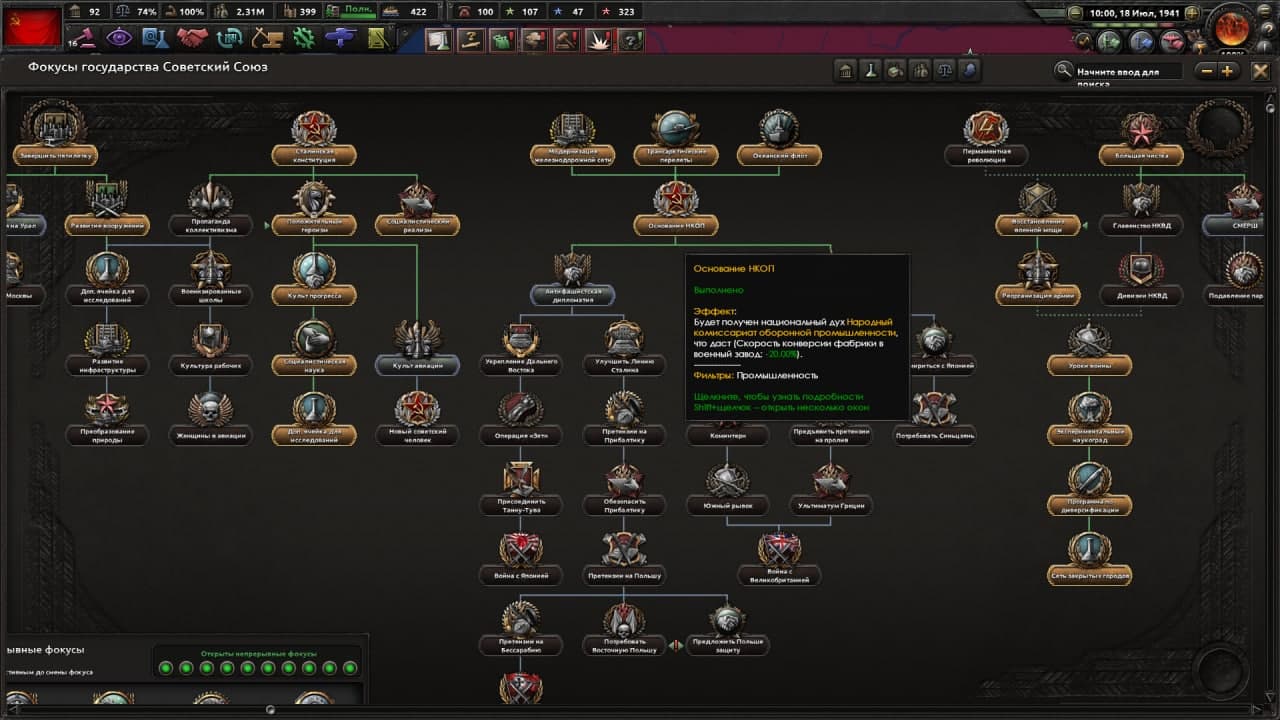Close the focus tree window
Viewport: 1280px width, 720px height.
[x=1261, y=71]
